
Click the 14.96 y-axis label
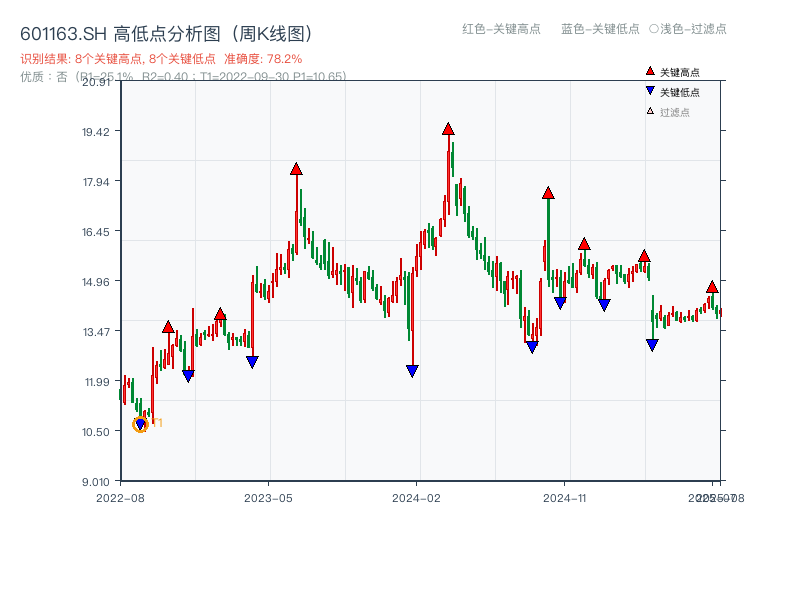coord(96,282)
